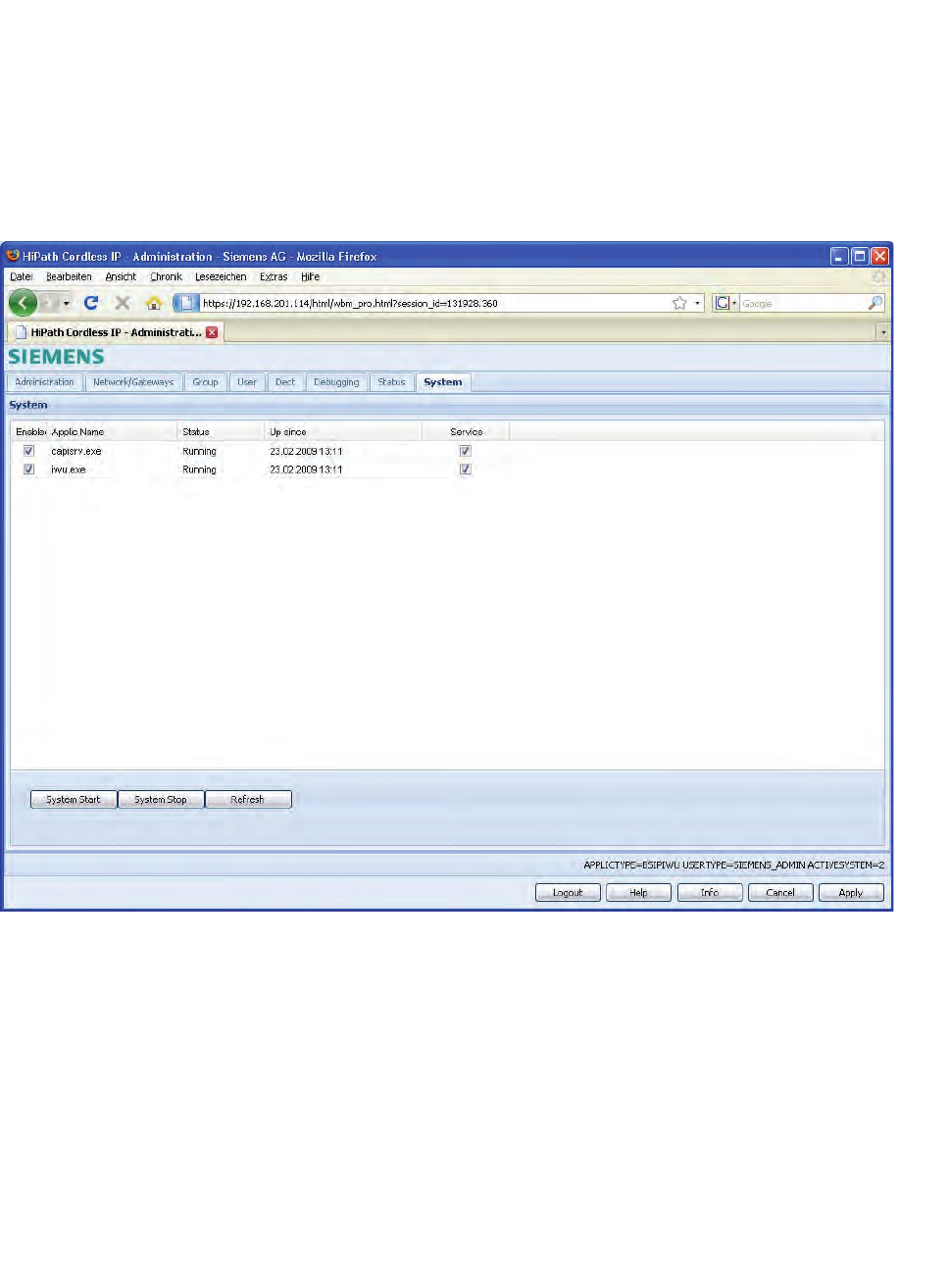Click the System Stop button
Screen dimensions: 949x1288
click(161, 800)
